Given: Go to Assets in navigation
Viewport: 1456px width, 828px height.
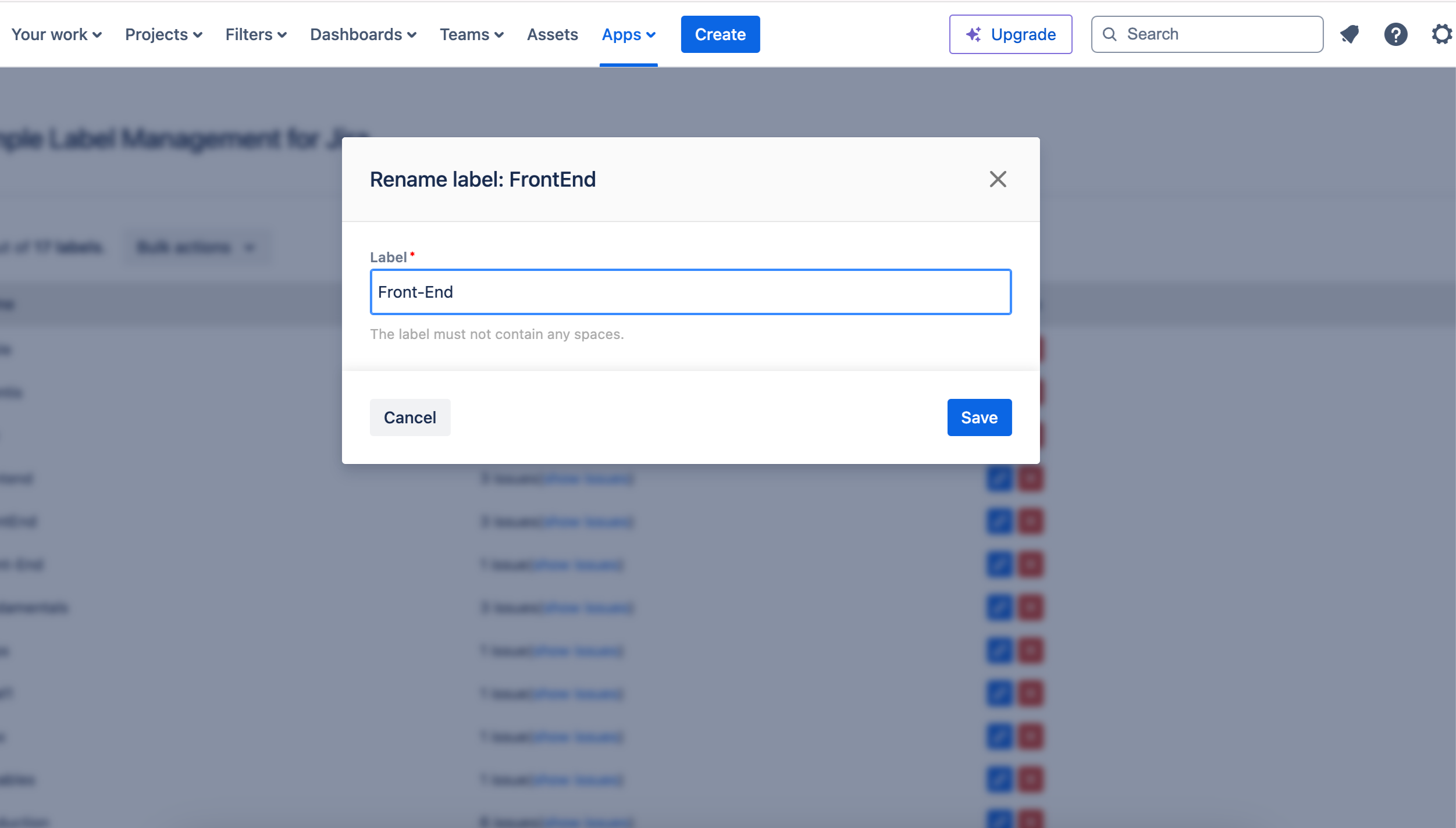Looking at the screenshot, I should 552,34.
